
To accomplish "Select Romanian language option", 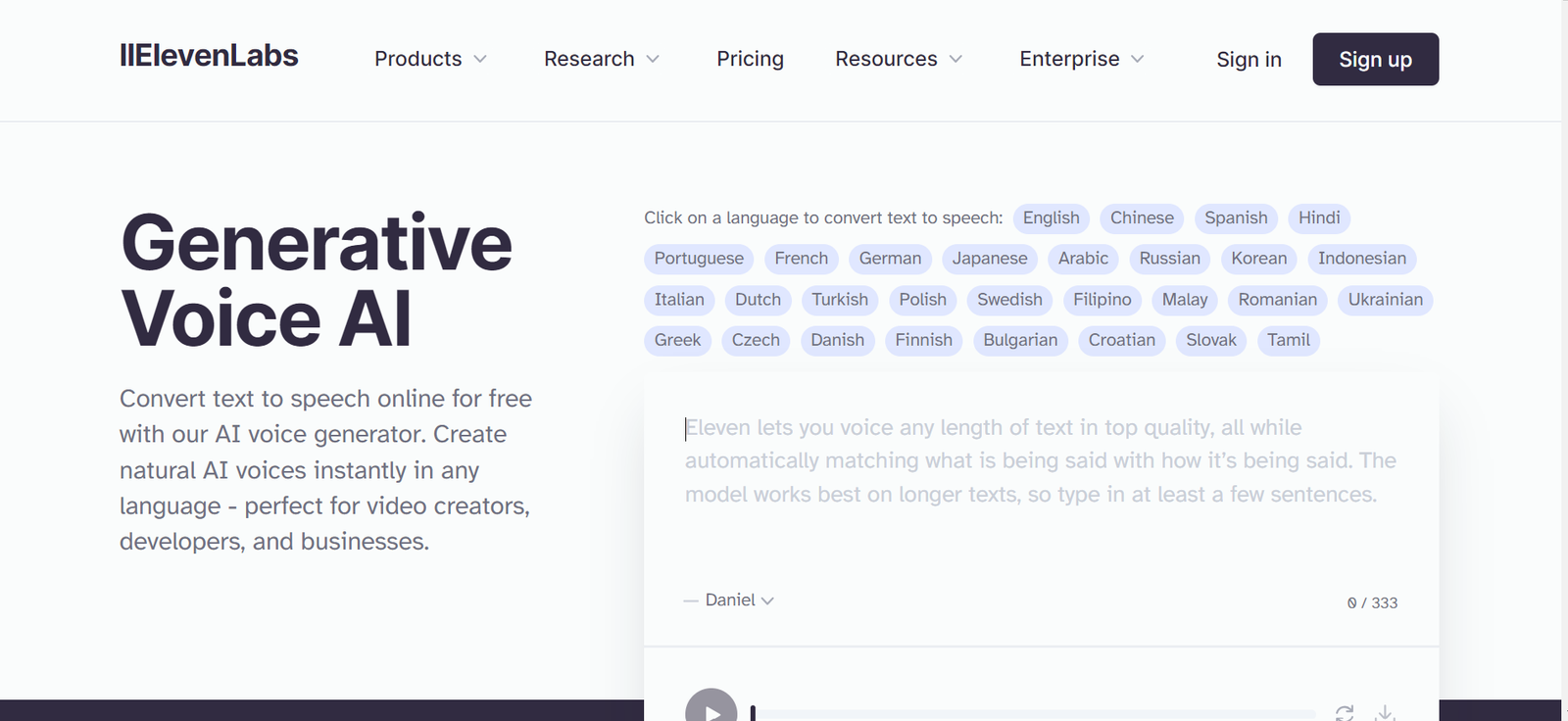I will [1277, 300].
